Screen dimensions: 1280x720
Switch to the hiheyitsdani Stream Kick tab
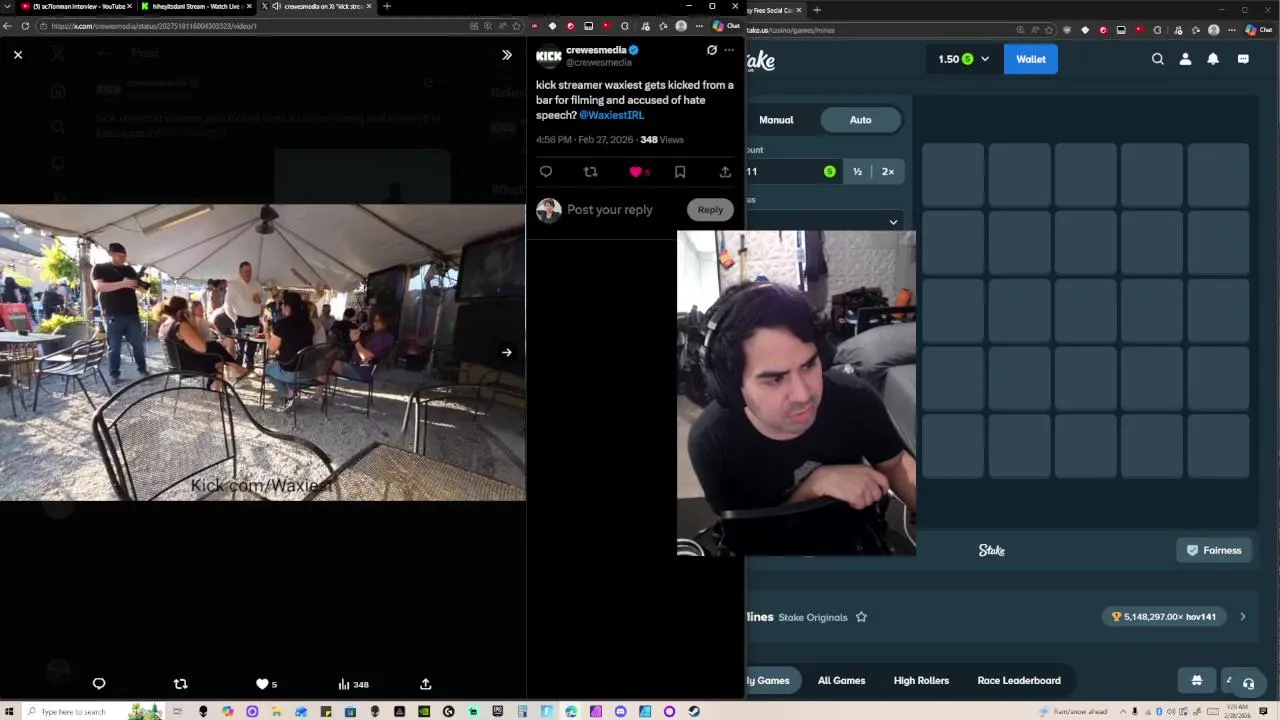click(195, 6)
